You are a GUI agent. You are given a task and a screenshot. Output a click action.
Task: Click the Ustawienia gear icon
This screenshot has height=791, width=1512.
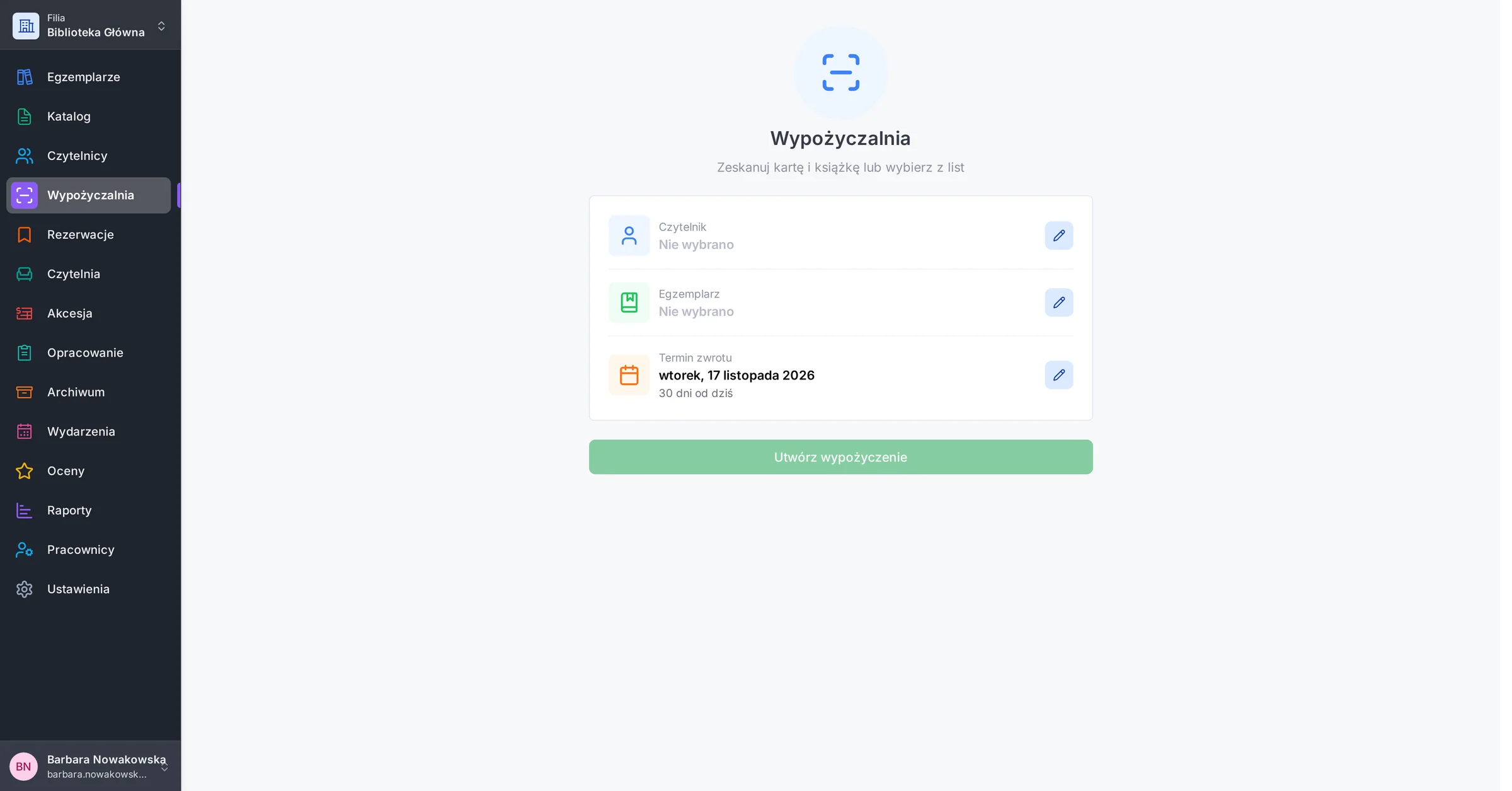[x=25, y=589]
